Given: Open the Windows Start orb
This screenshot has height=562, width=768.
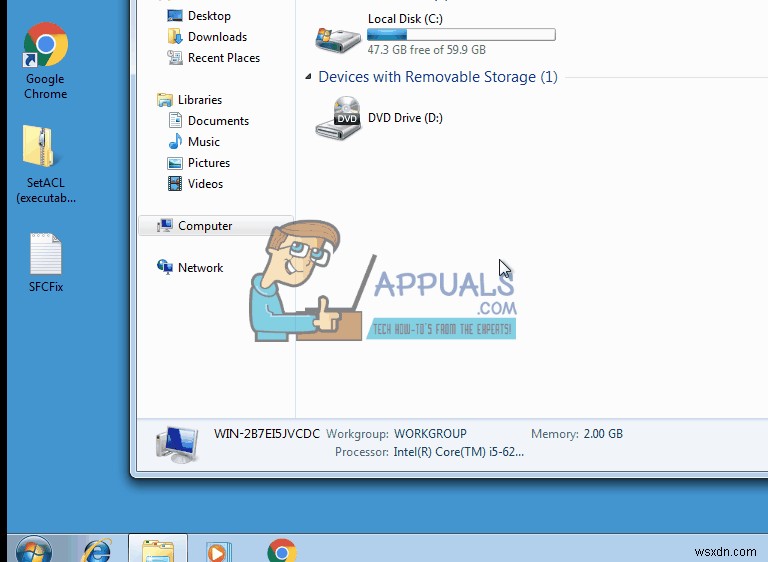Looking at the screenshot, I should 33,551.
